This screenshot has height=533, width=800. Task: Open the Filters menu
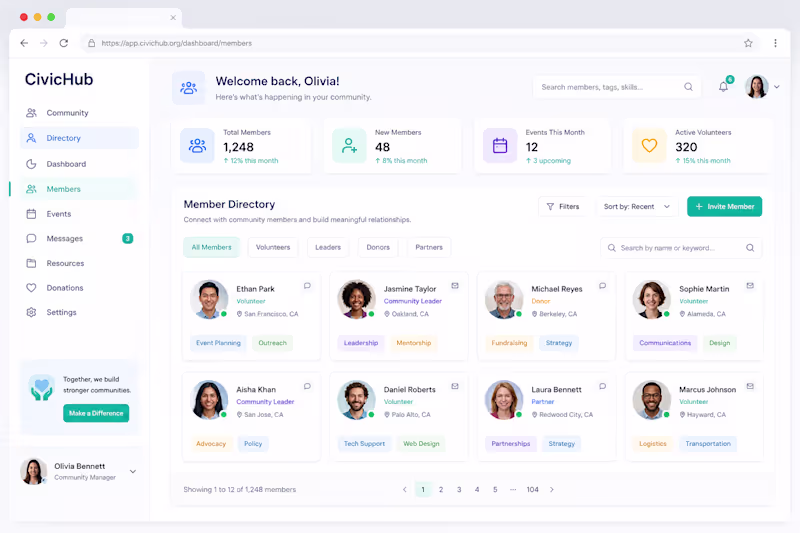(563, 207)
